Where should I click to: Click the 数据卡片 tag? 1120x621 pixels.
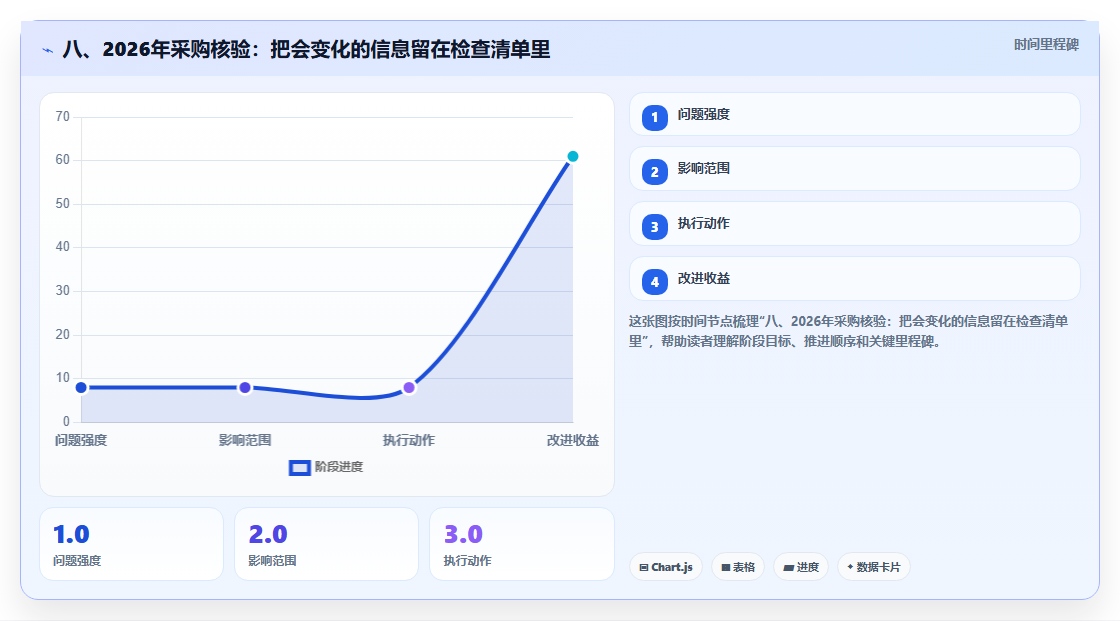click(874, 567)
